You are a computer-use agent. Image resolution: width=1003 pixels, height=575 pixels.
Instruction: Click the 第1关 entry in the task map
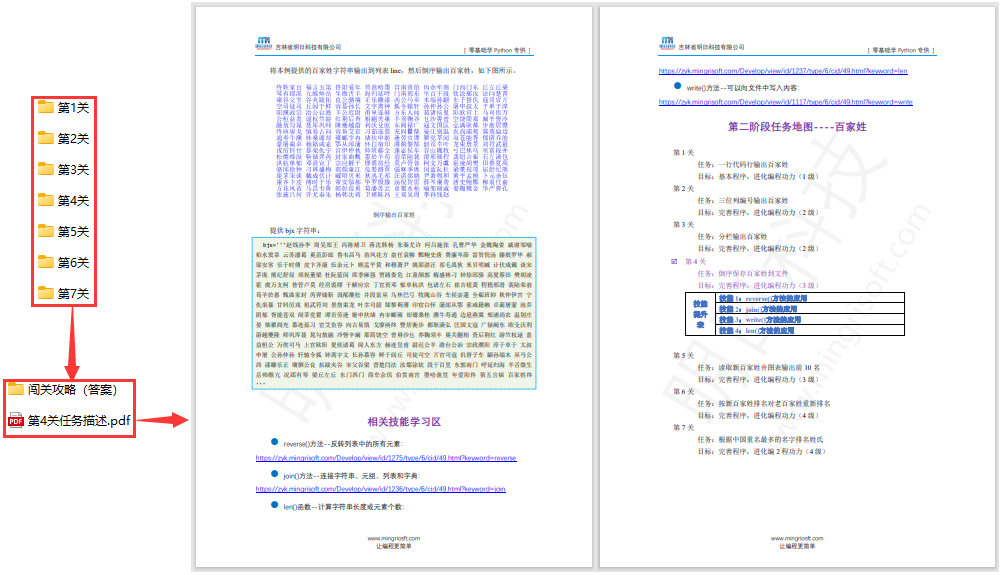[683, 153]
